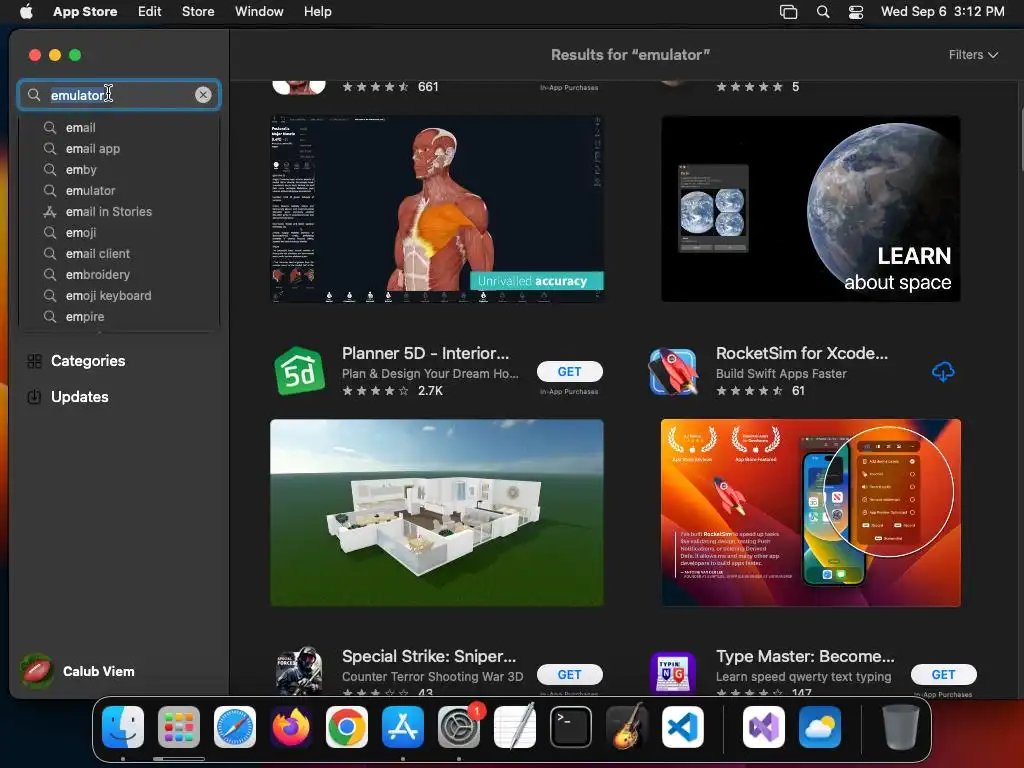Launch Safari from the Dock
Screen dimensions: 1024x768
(x=235, y=727)
